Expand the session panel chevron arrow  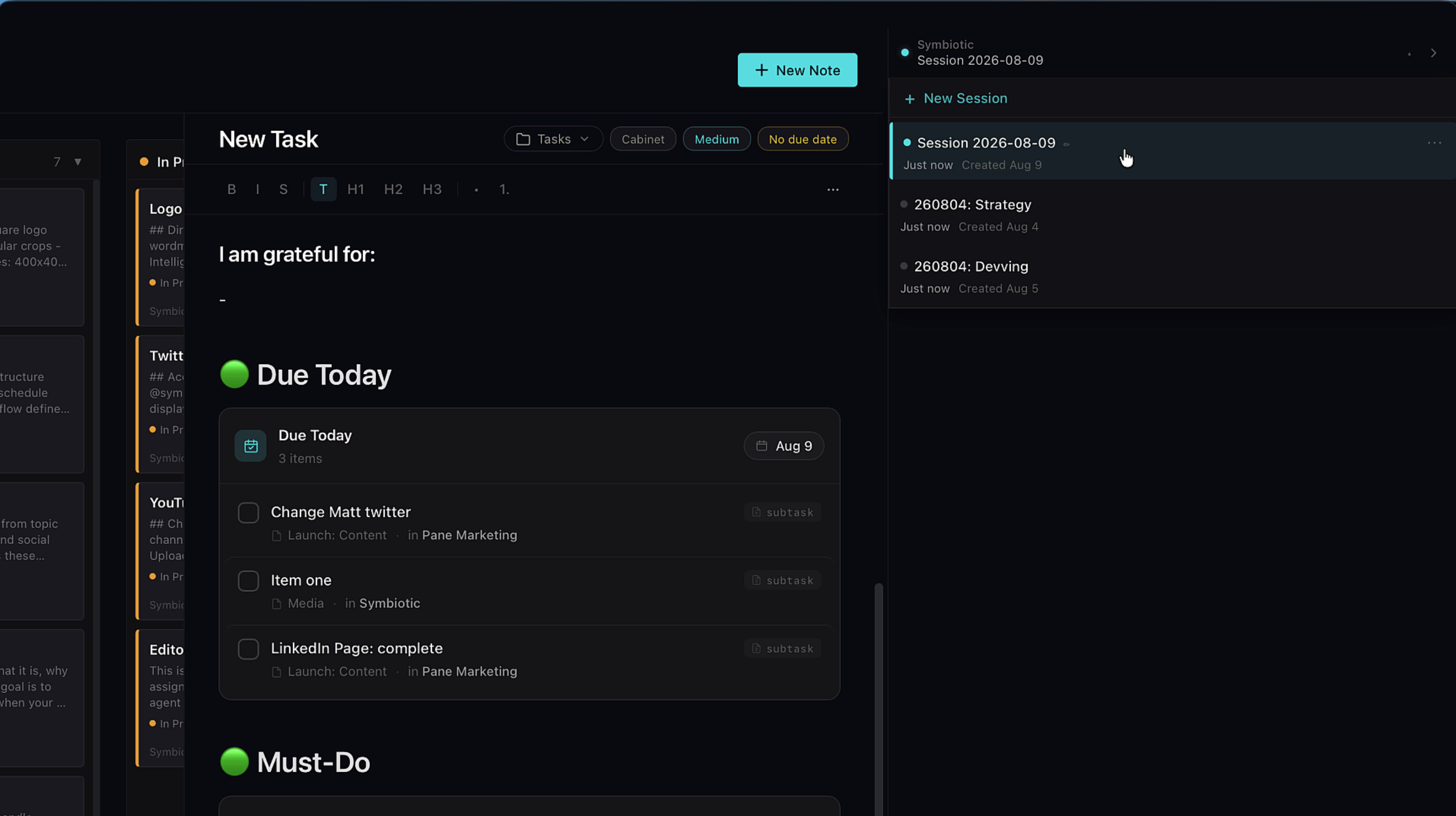click(1434, 53)
